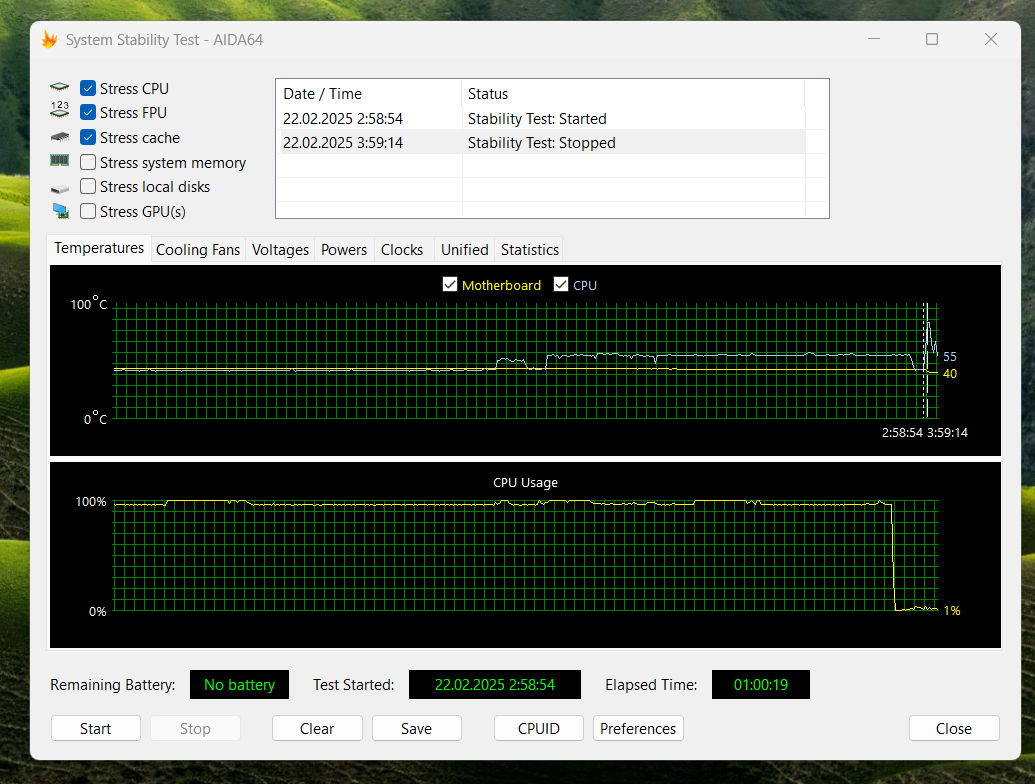This screenshot has height=784, width=1035.
Task: Click the Date / Time column header
Action: [x=370, y=94]
